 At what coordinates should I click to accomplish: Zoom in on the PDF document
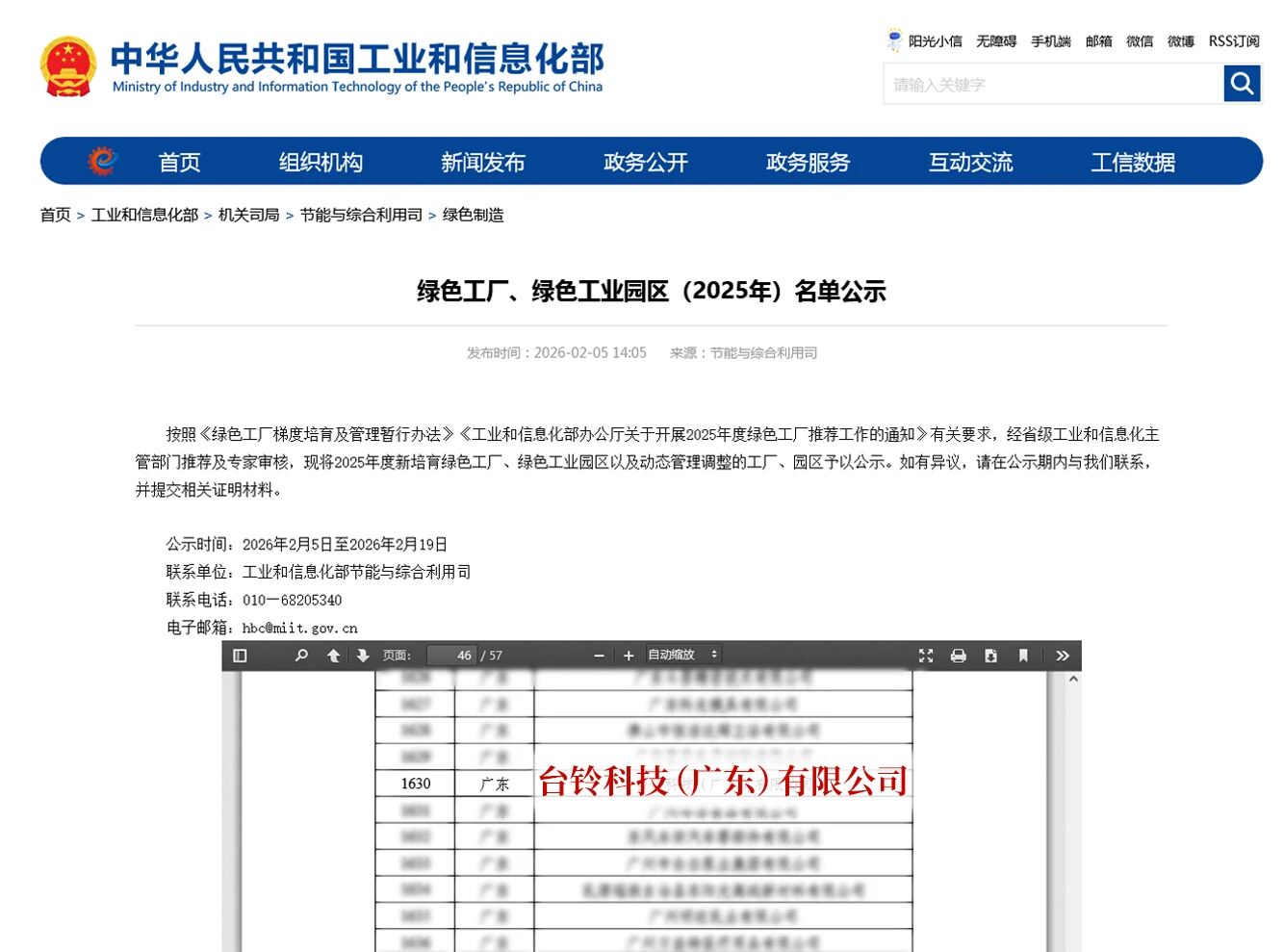point(628,655)
